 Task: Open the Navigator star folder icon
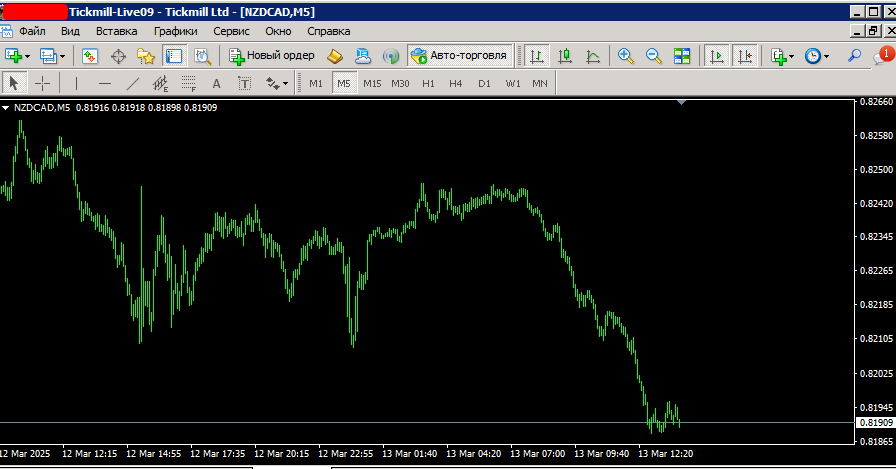point(146,55)
